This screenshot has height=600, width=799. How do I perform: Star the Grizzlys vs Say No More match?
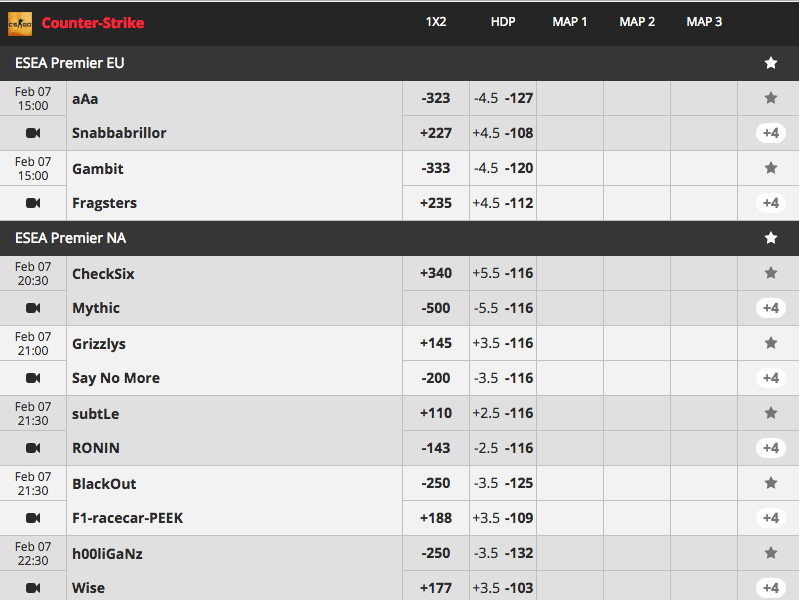click(x=770, y=343)
